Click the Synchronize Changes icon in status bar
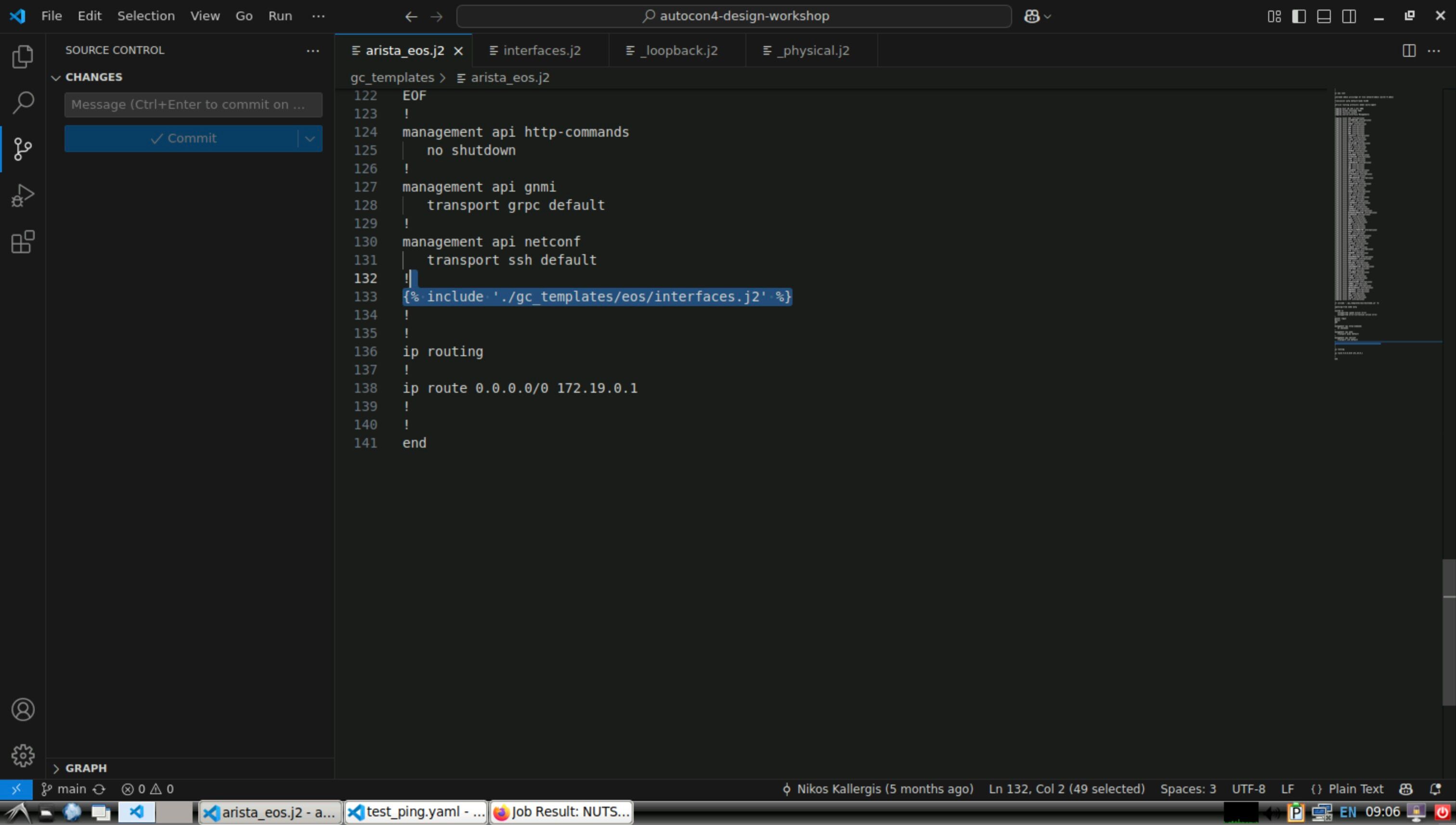 [99, 789]
